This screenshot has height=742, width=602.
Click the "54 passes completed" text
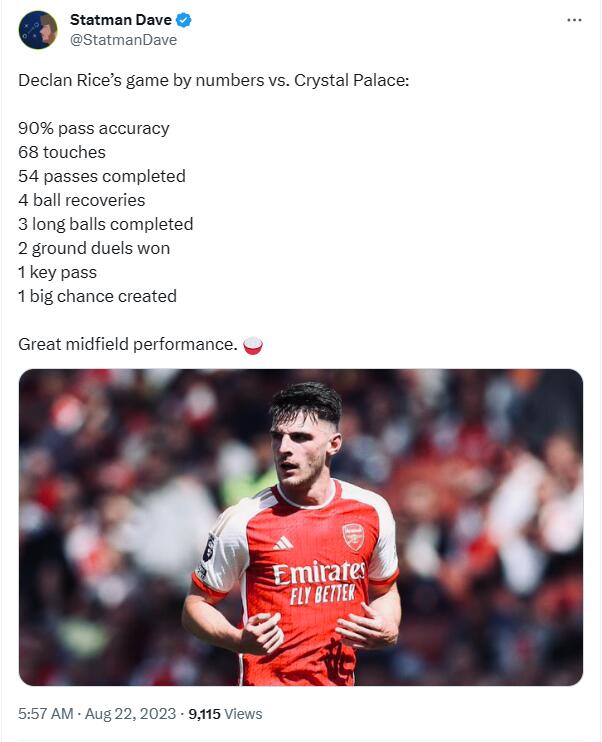pyautogui.click(x=102, y=176)
